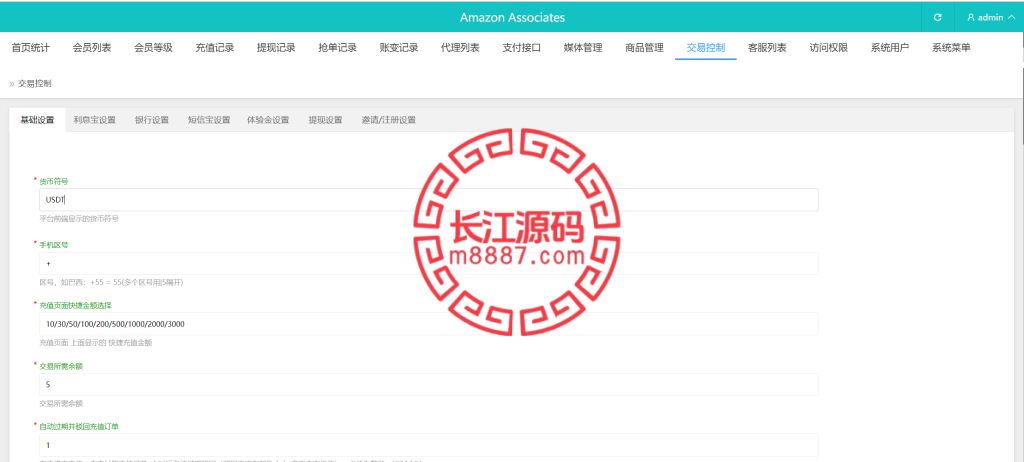Screen dimensions: 1024x462
Task: Open 提现记录 menu
Action: (x=276, y=48)
